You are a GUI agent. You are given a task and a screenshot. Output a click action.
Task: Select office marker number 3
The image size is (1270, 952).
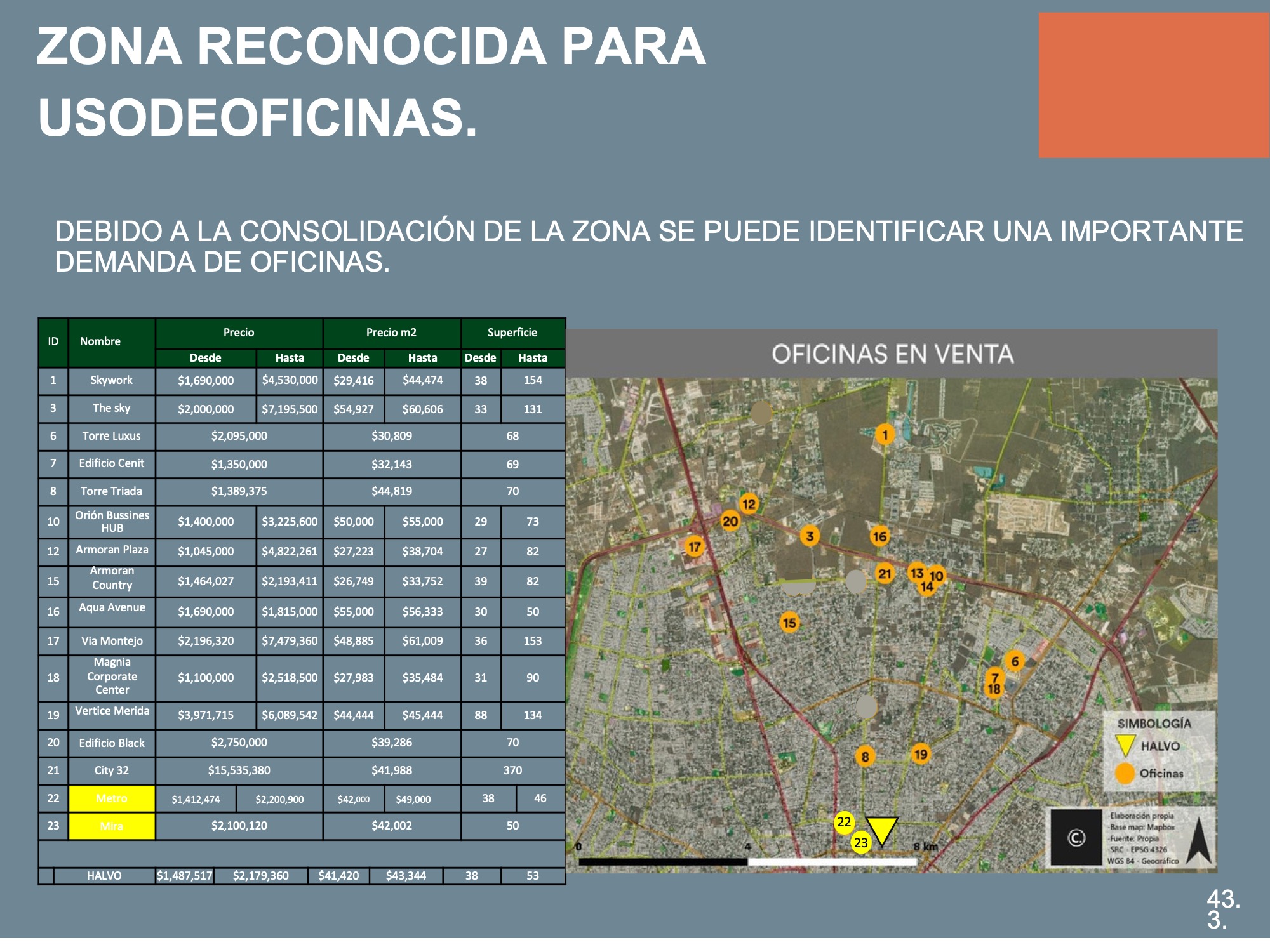pyautogui.click(x=810, y=536)
